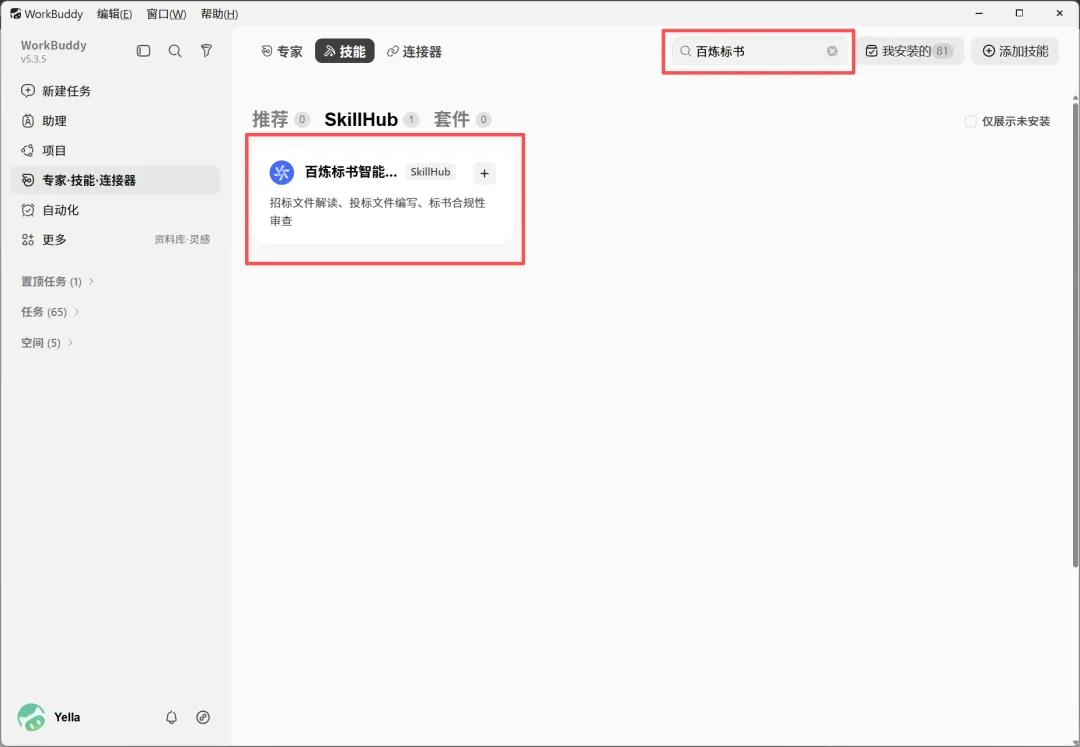
Task: Open the 帮助(H) menu
Action: pos(219,14)
